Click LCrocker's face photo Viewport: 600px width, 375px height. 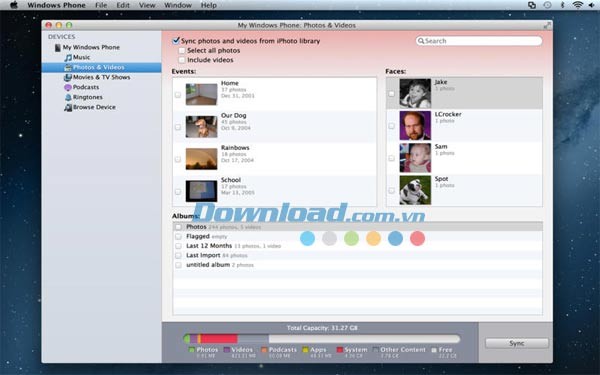tap(415, 126)
